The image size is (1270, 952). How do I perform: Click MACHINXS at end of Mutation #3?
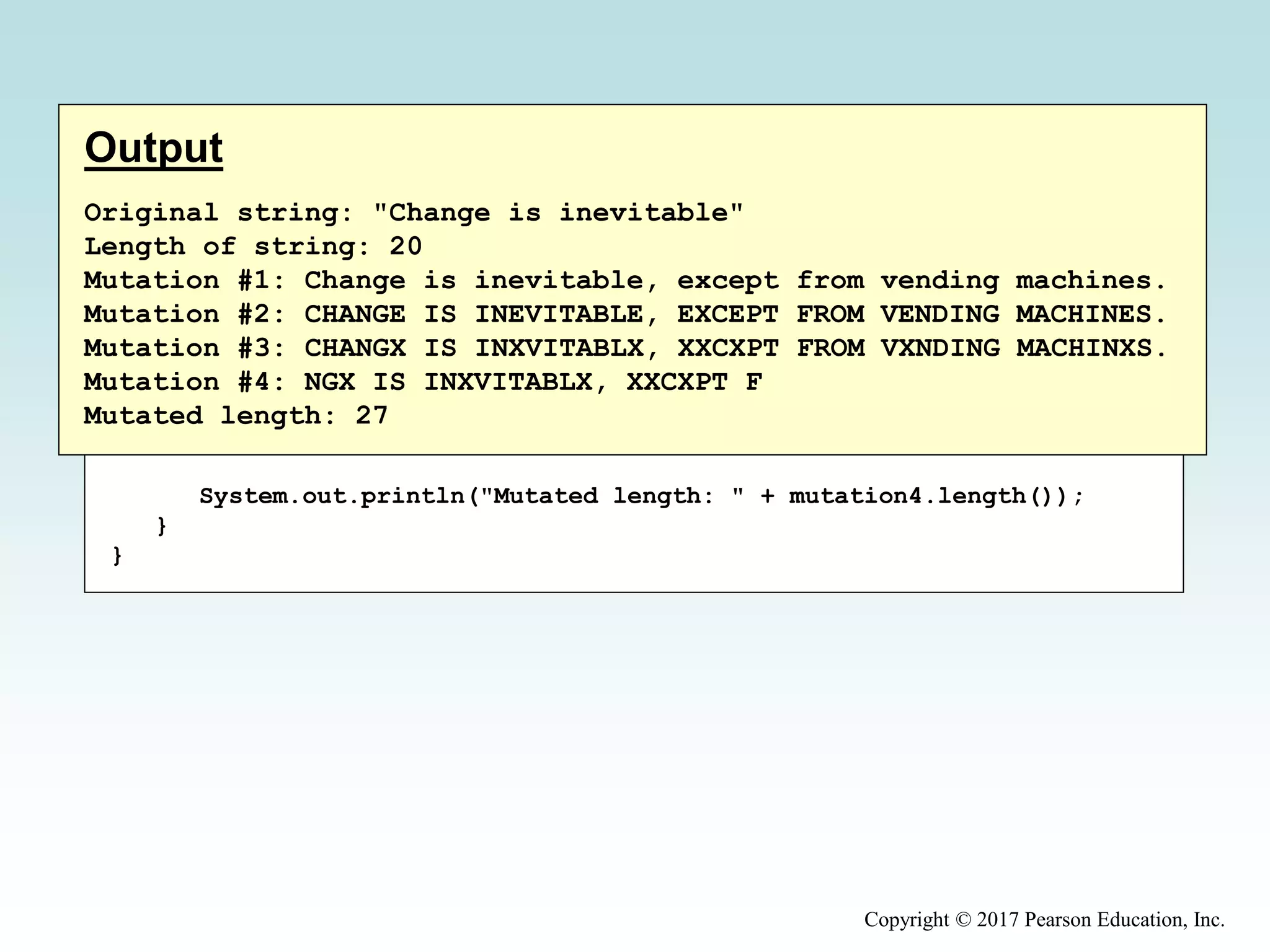pos(1084,348)
